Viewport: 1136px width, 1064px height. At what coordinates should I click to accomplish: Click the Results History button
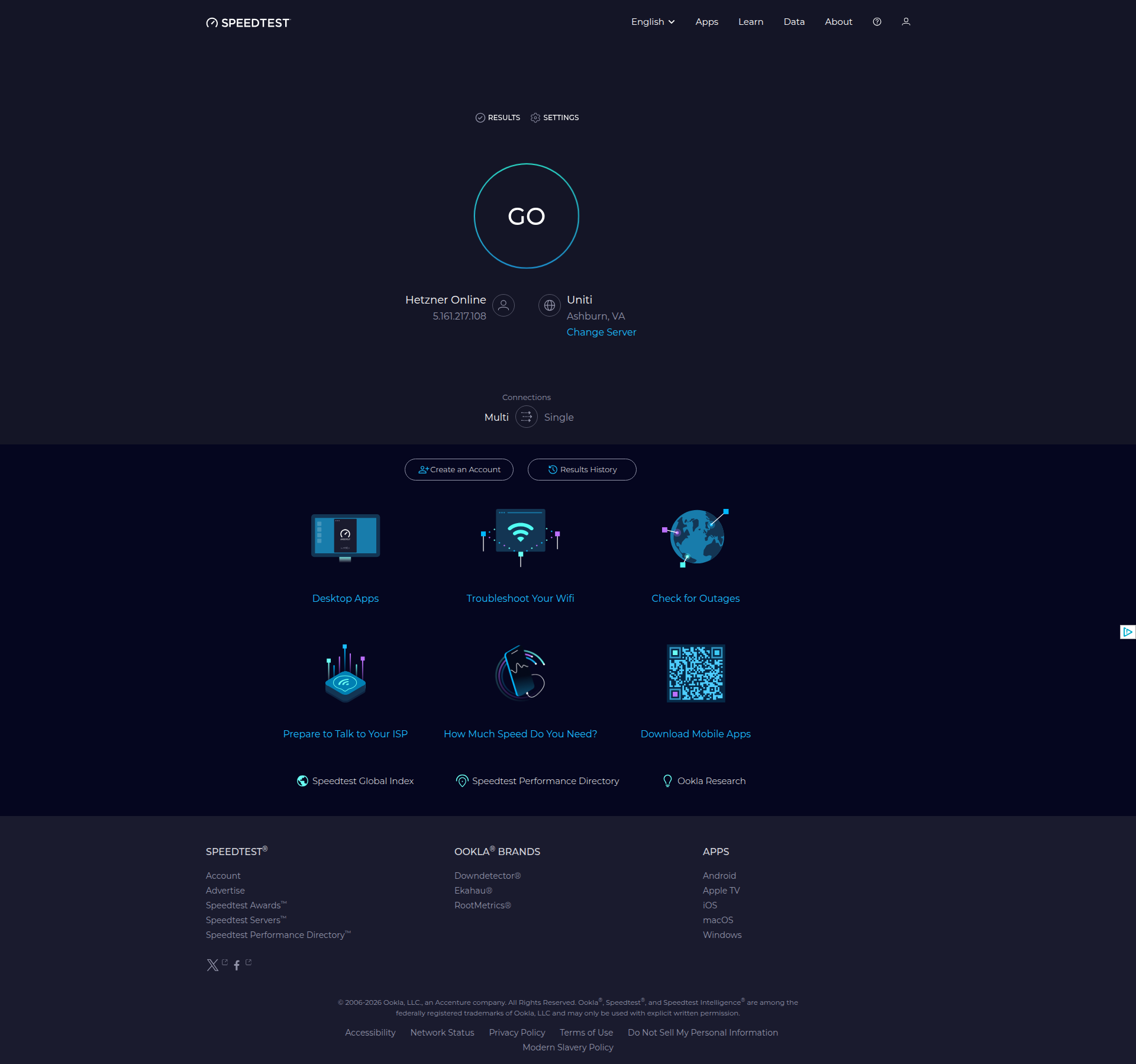pos(582,469)
